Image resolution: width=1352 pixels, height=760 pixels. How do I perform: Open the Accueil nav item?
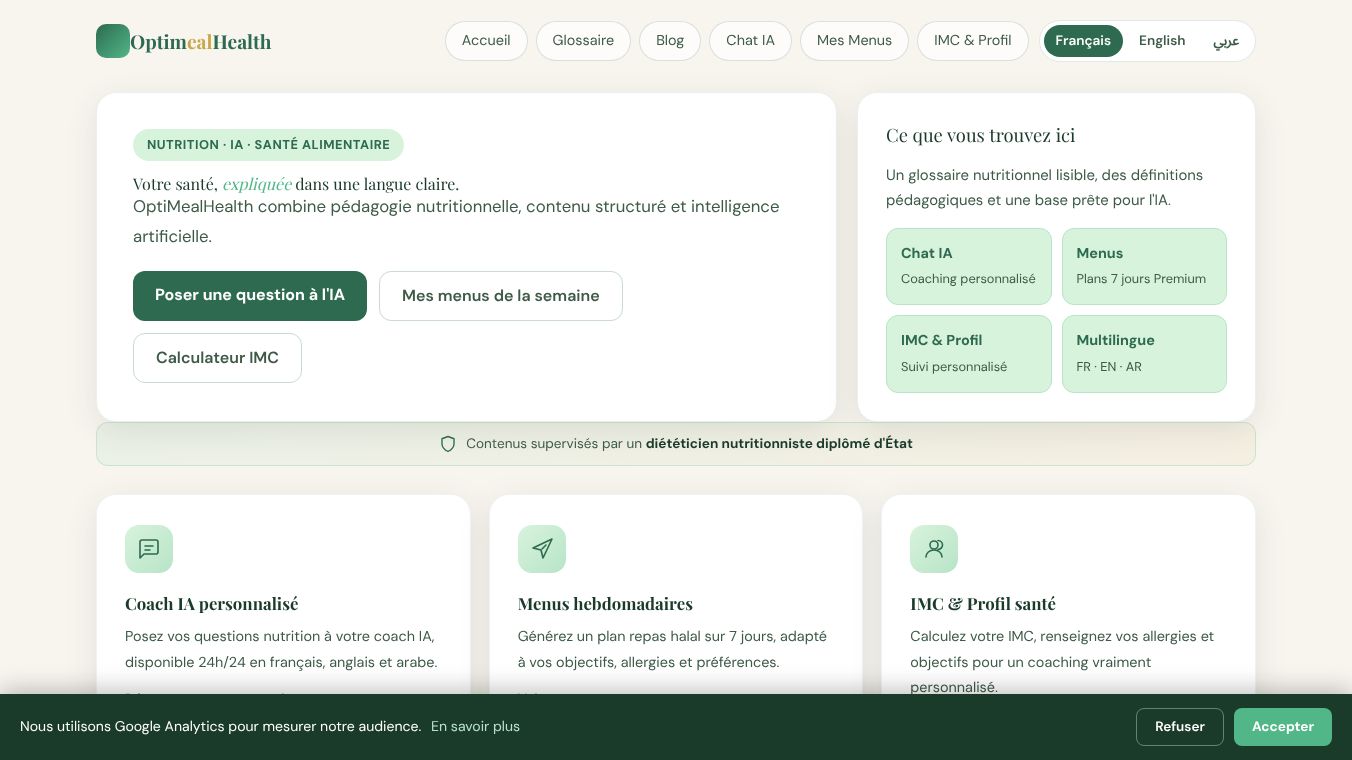click(486, 41)
